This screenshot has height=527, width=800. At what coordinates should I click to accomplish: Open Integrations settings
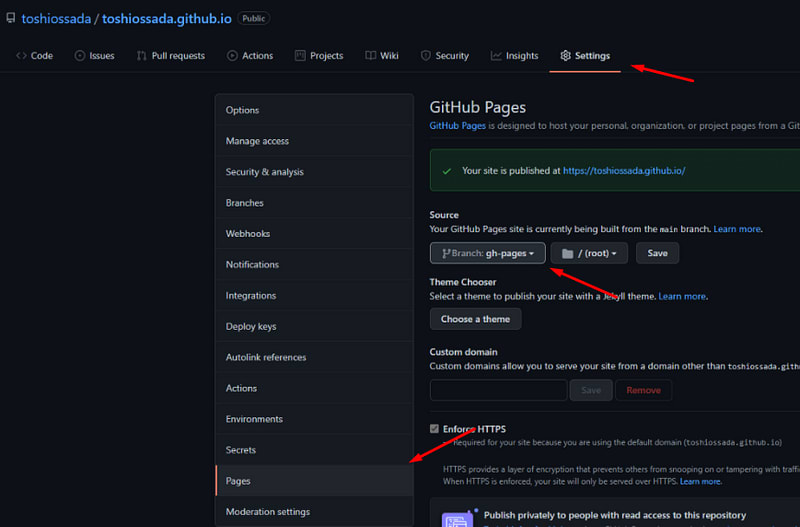314,296
